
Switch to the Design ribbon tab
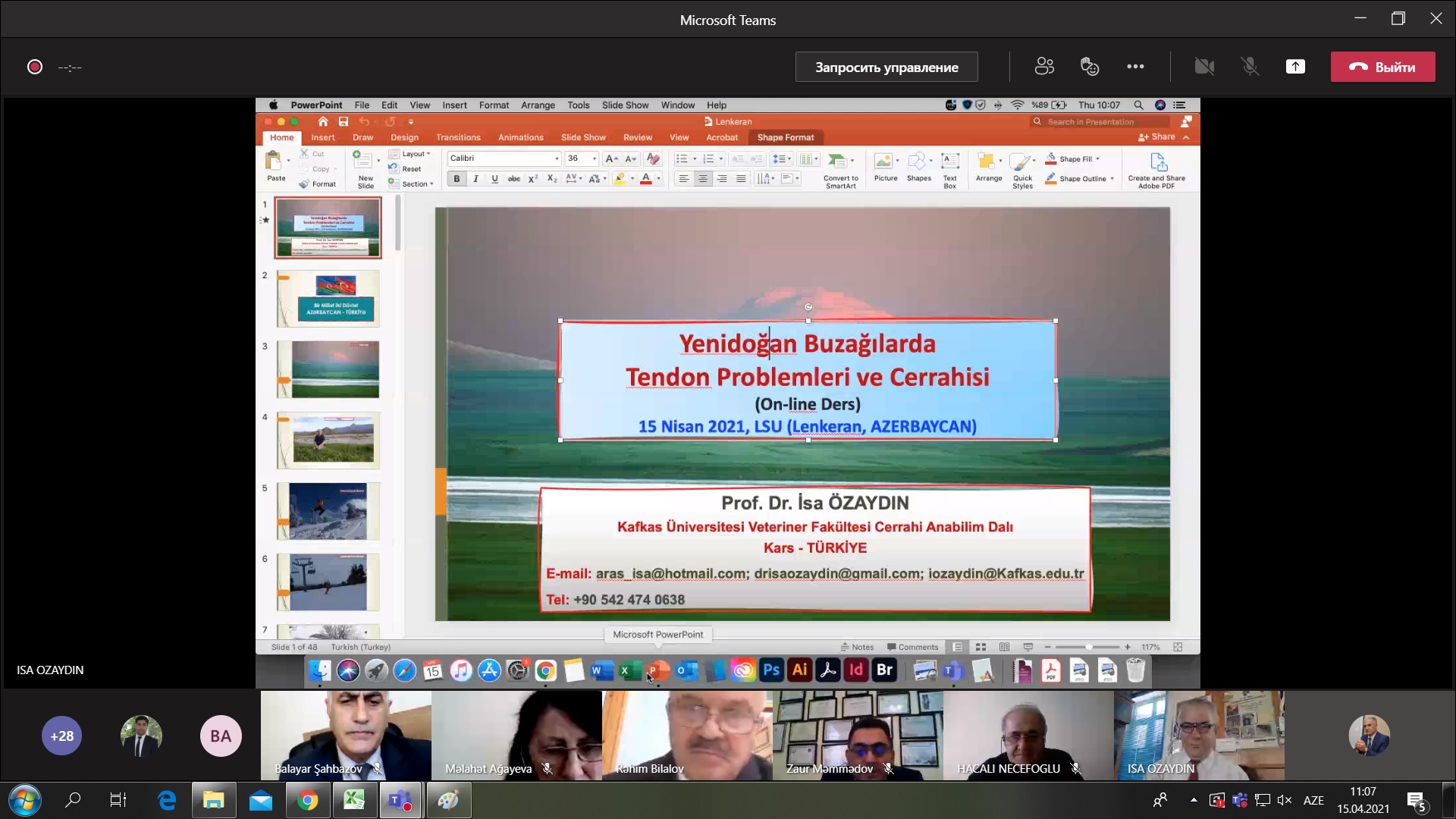(x=404, y=137)
